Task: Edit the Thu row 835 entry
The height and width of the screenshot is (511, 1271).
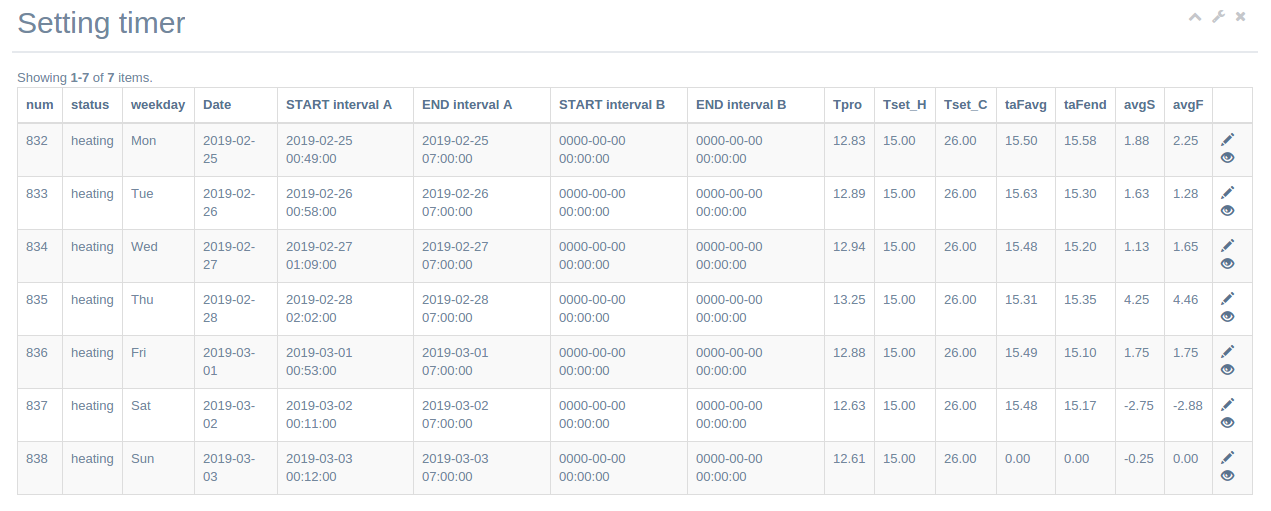Action: (x=1228, y=298)
